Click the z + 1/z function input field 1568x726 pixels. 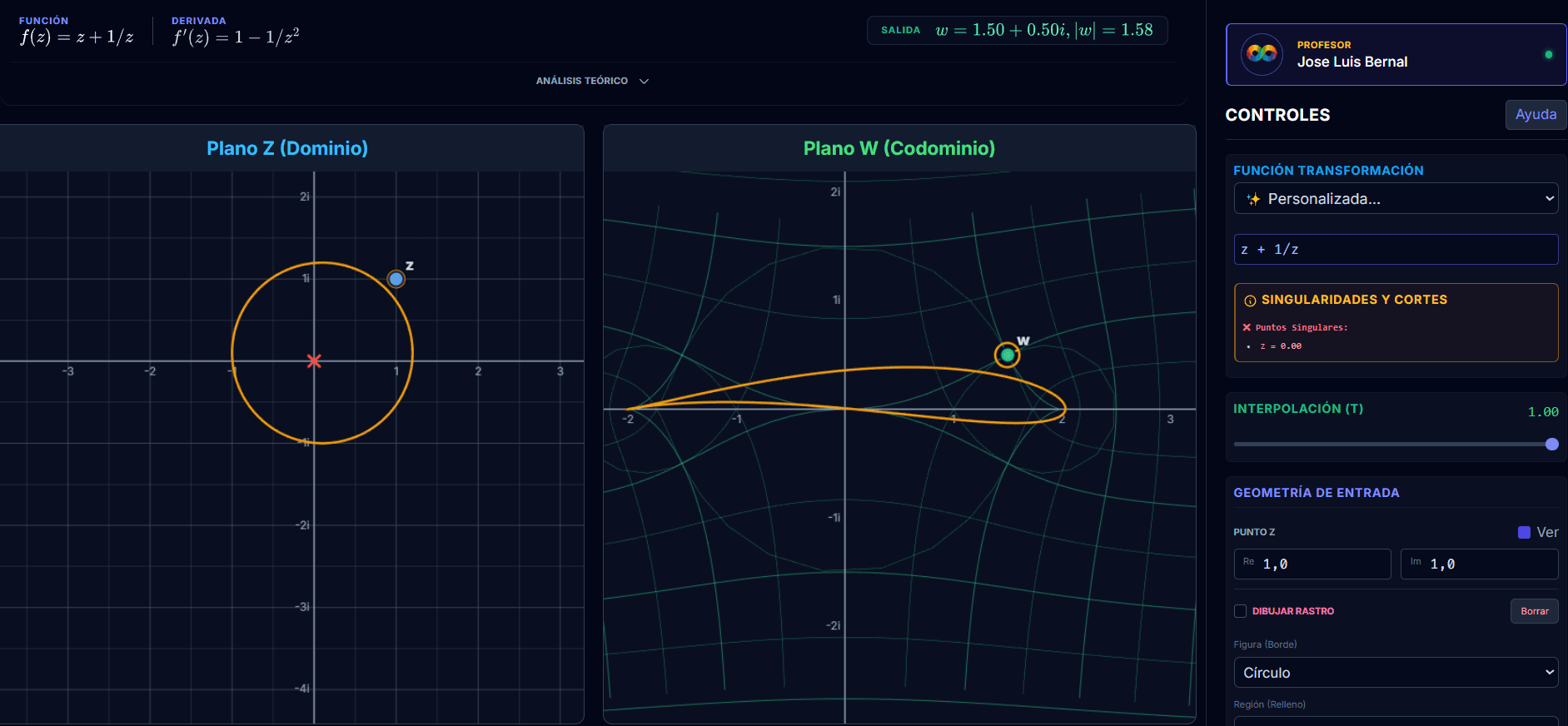click(x=1396, y=249)
